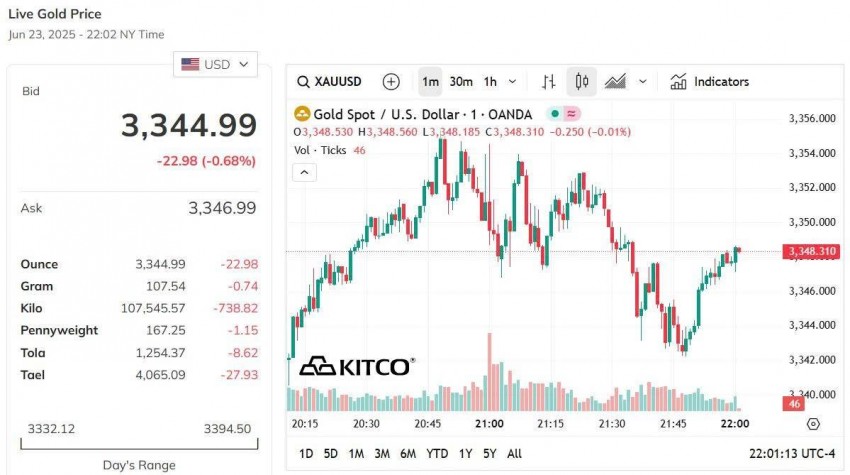
Task: Collapse the indicator legend chevron
Action: 305,172
